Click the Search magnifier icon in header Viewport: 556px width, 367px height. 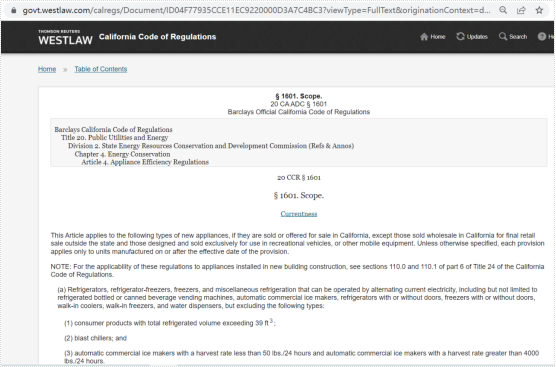click(503, 36)
